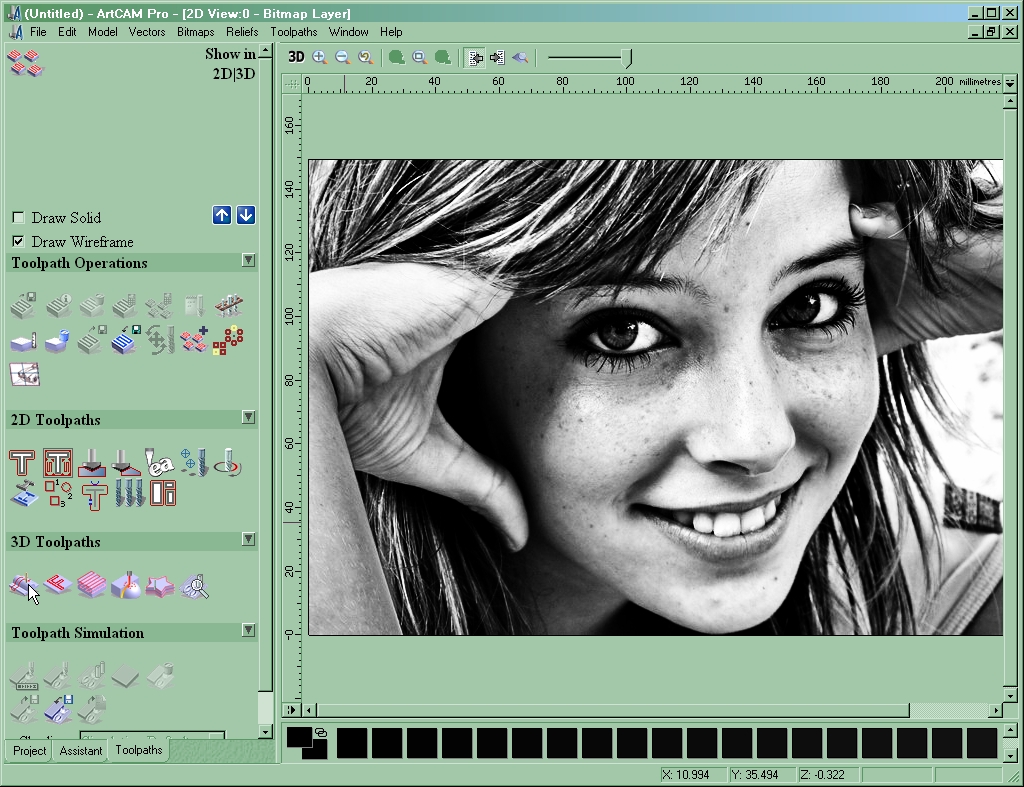Click the ruler origin button at corner
Viewport: 1024px width, 787px height.
click(x=291, y=83)
